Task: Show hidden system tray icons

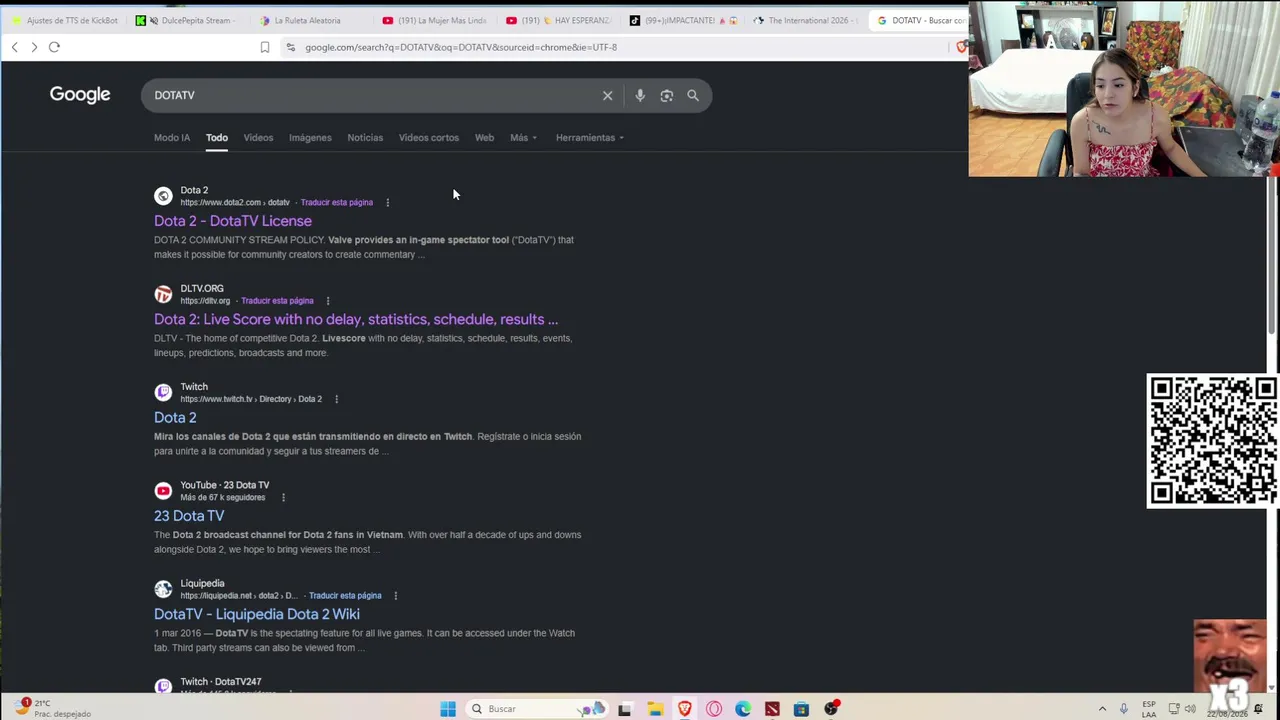Action: click(1102, 709)
